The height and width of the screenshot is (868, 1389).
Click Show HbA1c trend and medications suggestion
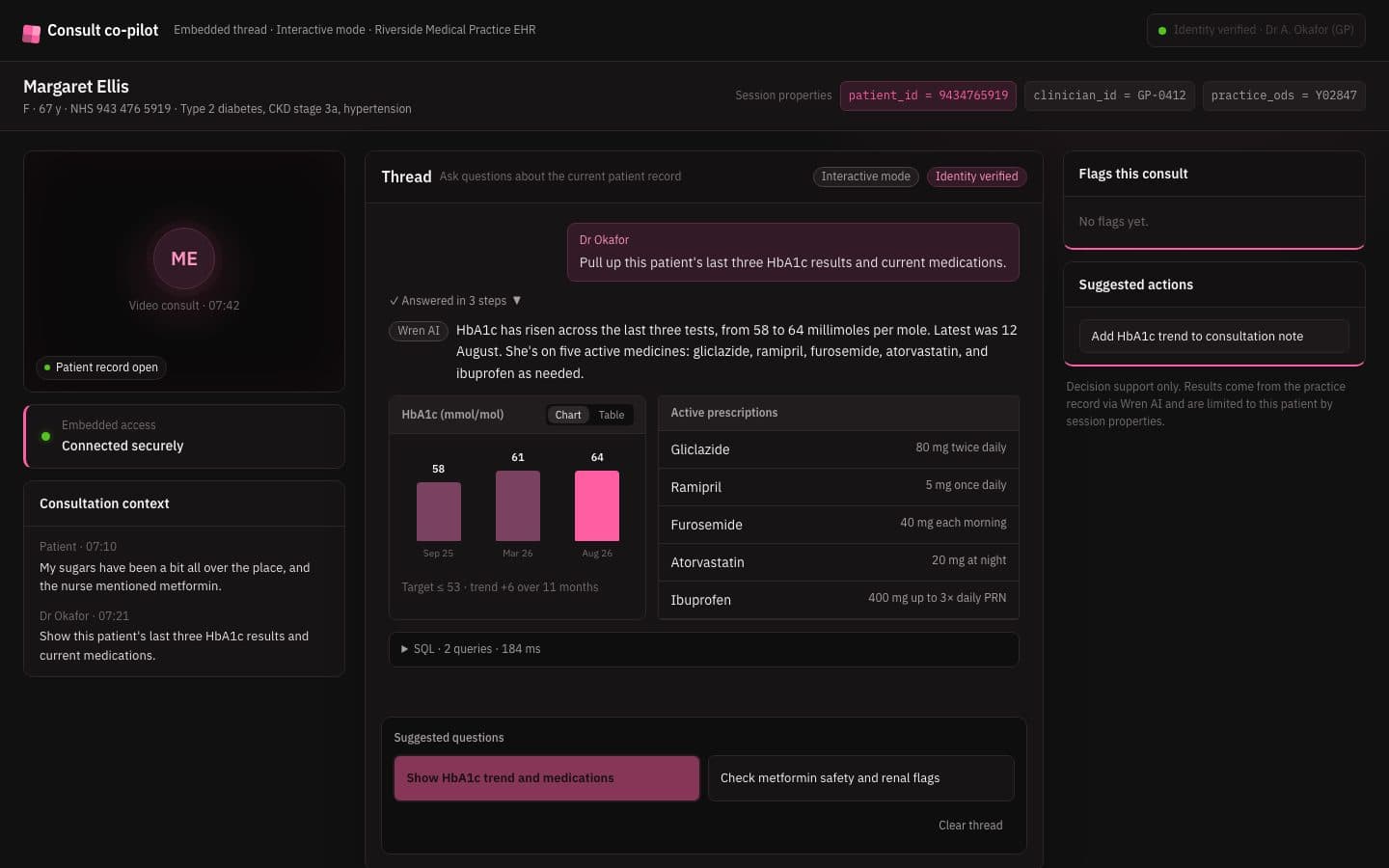click(x=546, y=778)
